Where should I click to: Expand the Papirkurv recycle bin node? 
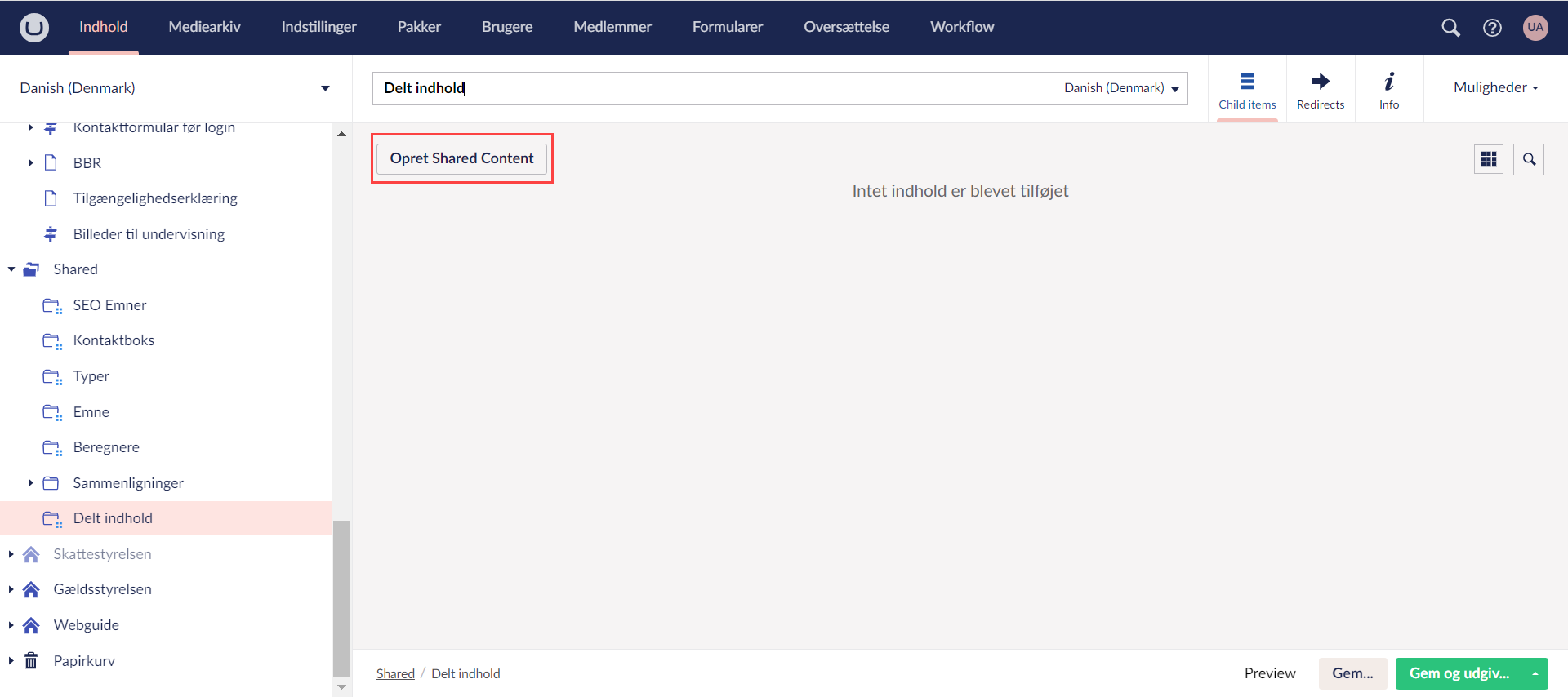11,660
